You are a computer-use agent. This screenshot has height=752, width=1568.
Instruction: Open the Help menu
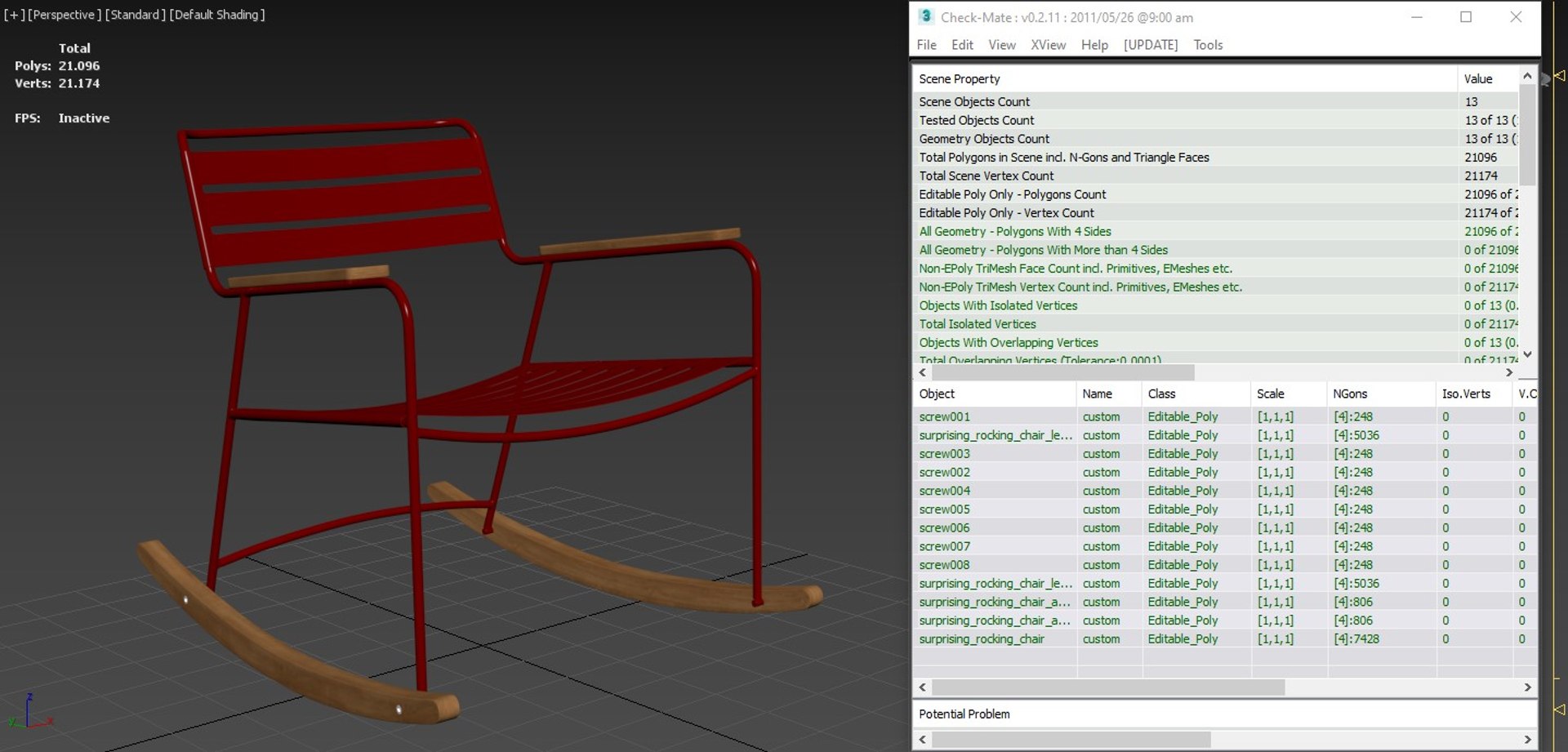pos(1094,45)
